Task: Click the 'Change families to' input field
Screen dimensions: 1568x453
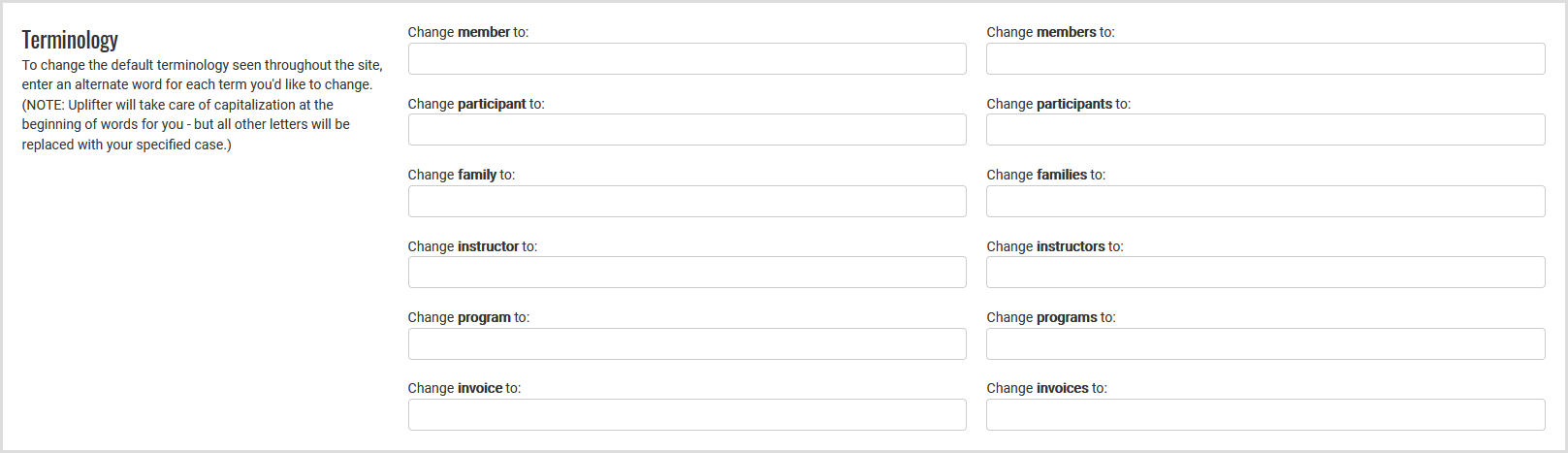Action: 1265,202
